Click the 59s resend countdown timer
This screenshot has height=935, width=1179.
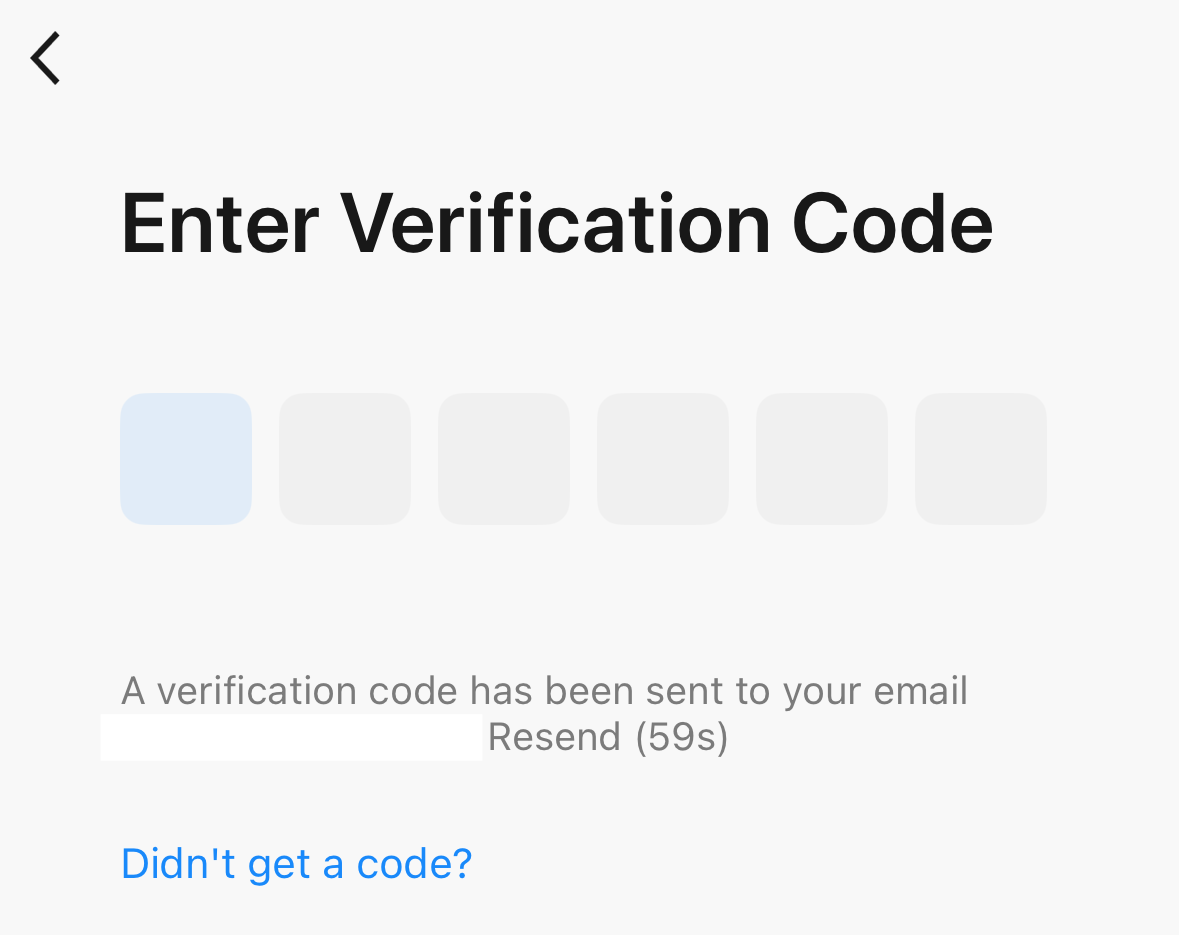pyautogui.click(x=682, y=738)
